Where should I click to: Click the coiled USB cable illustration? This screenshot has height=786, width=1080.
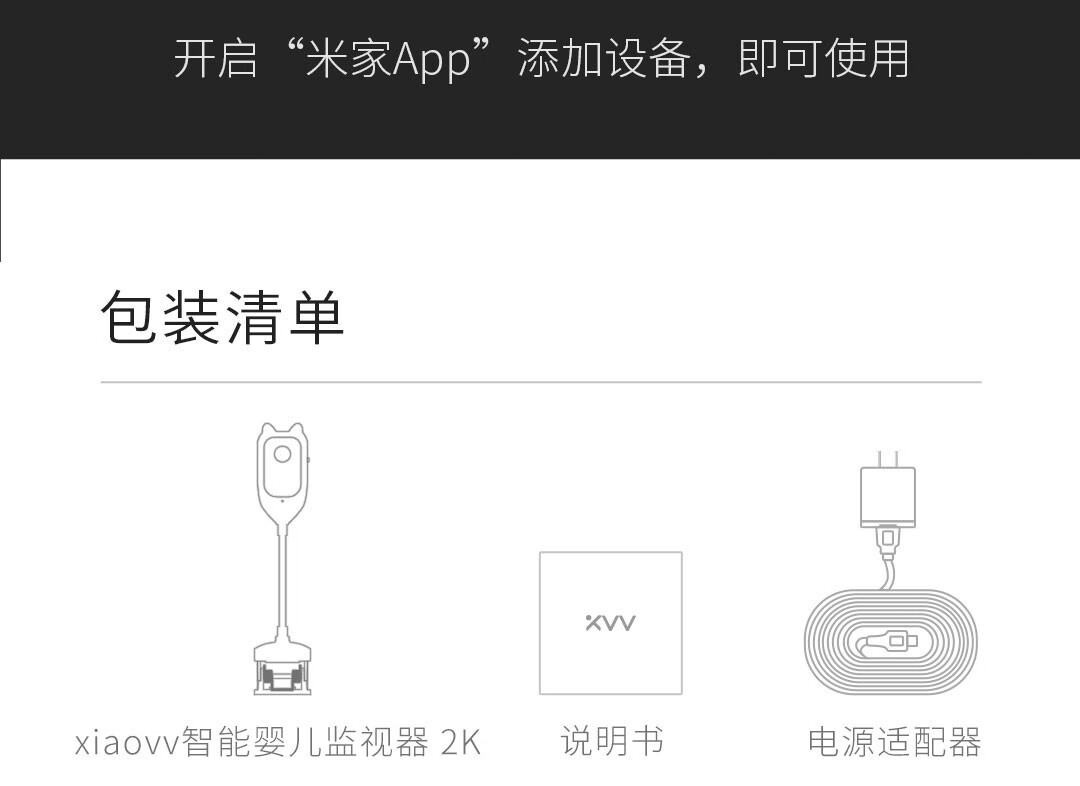pos(891,642)
